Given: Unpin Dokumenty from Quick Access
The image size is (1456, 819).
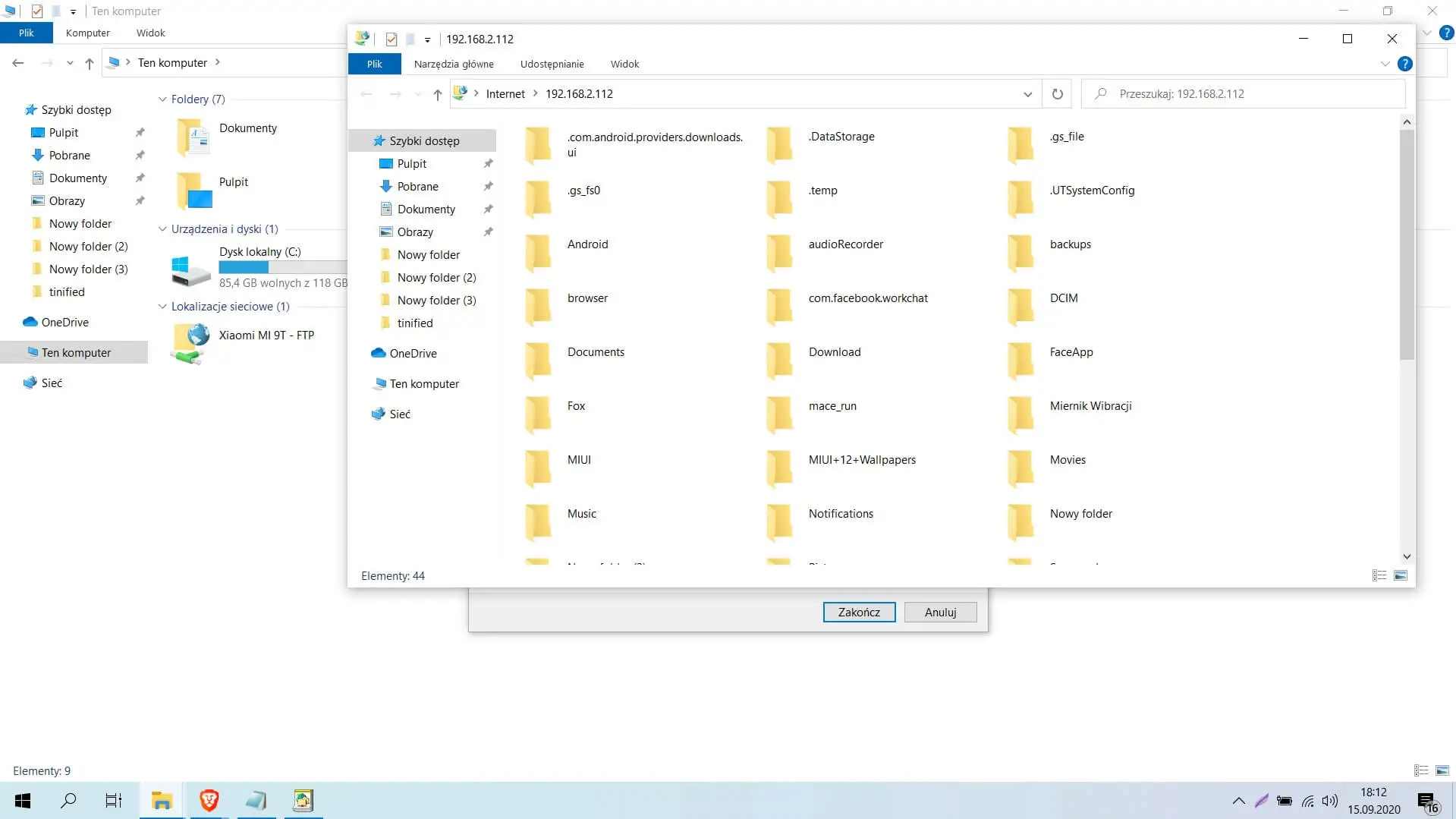Looking at the screenshot, I should 489,209.
